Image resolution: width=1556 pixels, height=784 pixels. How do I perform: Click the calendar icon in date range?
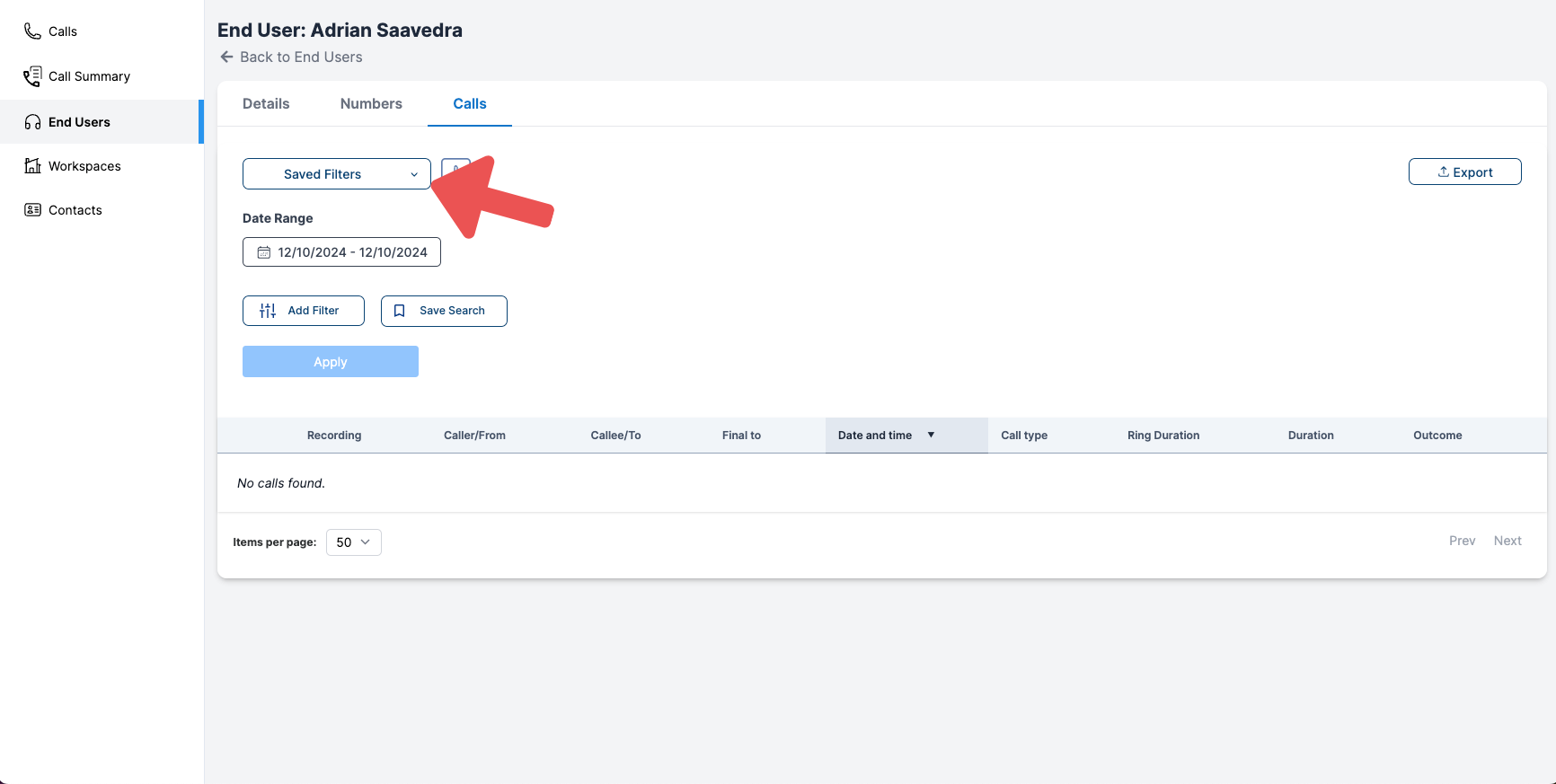[264, 252]
